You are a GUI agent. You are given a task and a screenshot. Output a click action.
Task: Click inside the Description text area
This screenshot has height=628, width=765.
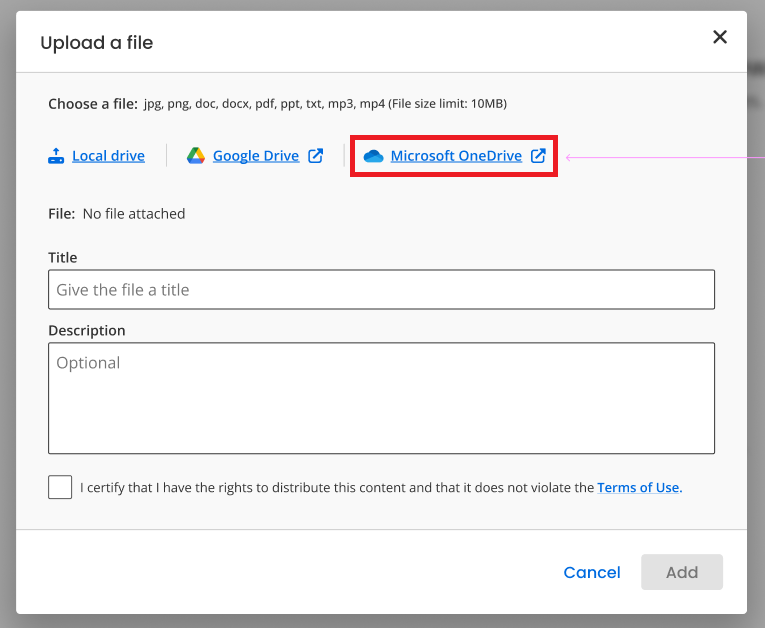coord(382,398)
